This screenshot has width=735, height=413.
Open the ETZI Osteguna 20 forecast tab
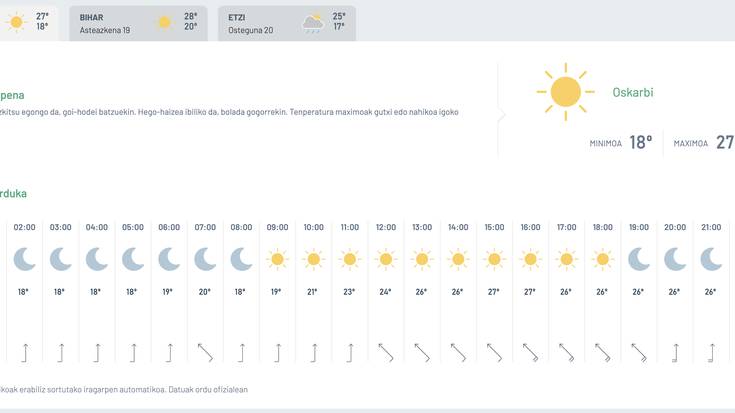click(287, 23)
